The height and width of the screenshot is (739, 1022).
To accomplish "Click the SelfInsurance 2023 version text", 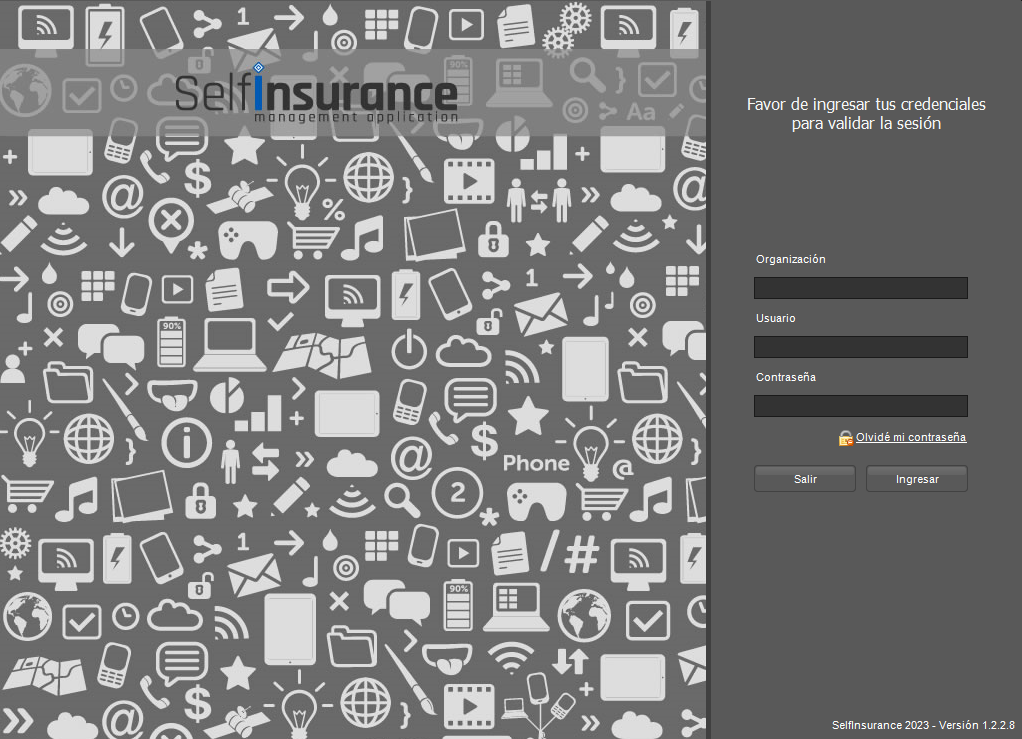I will point(922,724).
